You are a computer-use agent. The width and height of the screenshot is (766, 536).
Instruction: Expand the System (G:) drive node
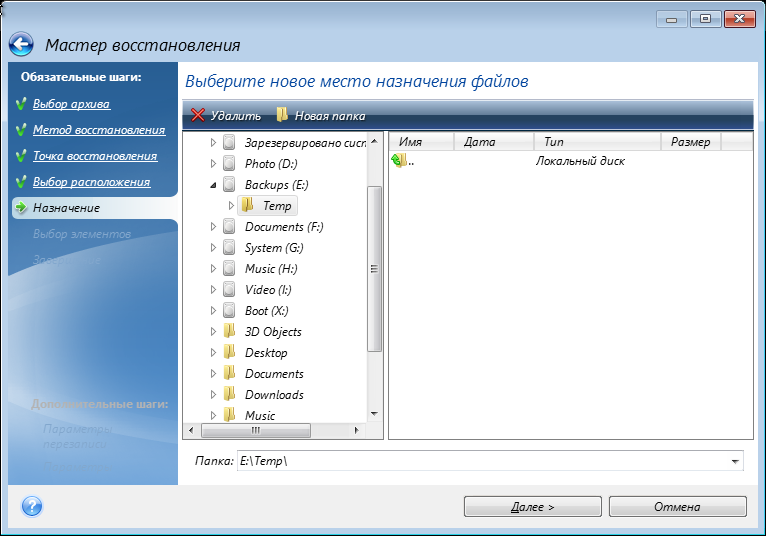point(213,248)
